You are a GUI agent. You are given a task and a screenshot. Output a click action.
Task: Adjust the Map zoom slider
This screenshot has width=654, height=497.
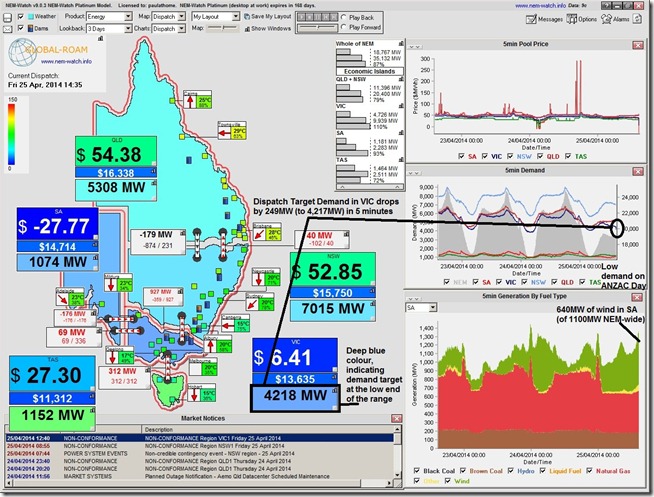click(x=224, y=28)
